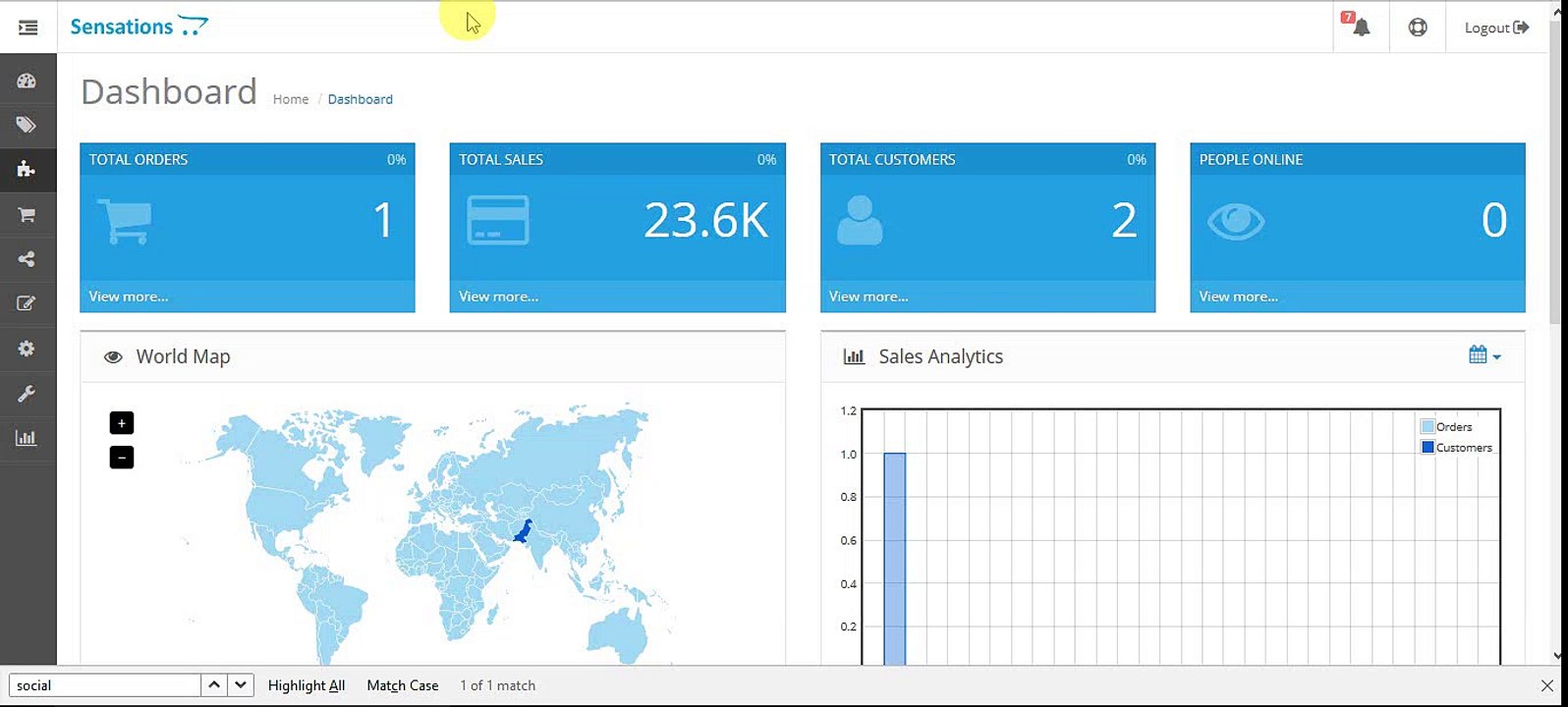1568x707 pixels.
Task: Open the Catalog tags icon in sidebar
Action: 27,125
